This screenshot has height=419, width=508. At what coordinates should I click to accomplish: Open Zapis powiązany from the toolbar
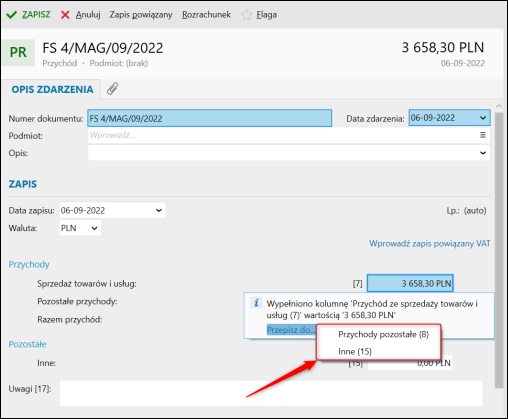pyautogui.click(x=141, y=15)
